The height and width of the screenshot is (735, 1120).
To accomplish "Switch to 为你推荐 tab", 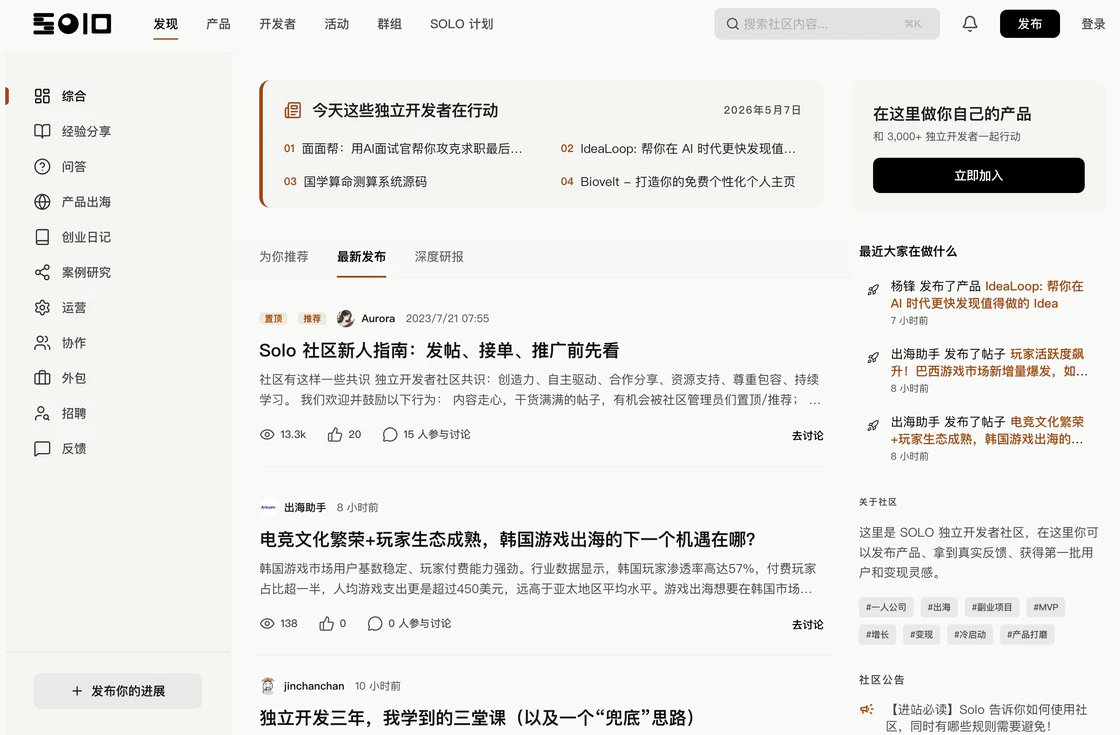I will point(284,256).
